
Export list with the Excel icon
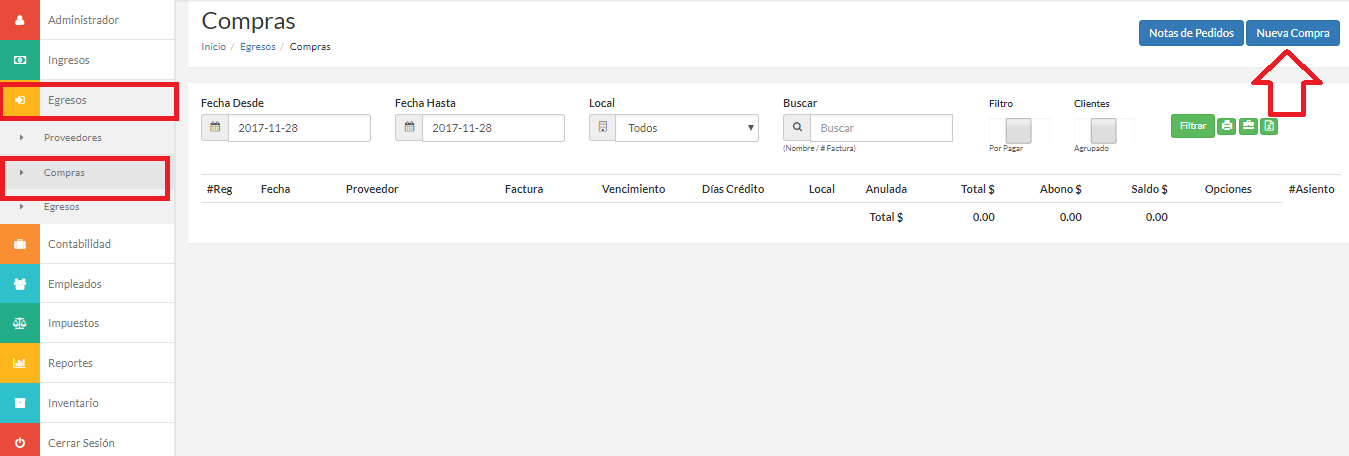1268,126
